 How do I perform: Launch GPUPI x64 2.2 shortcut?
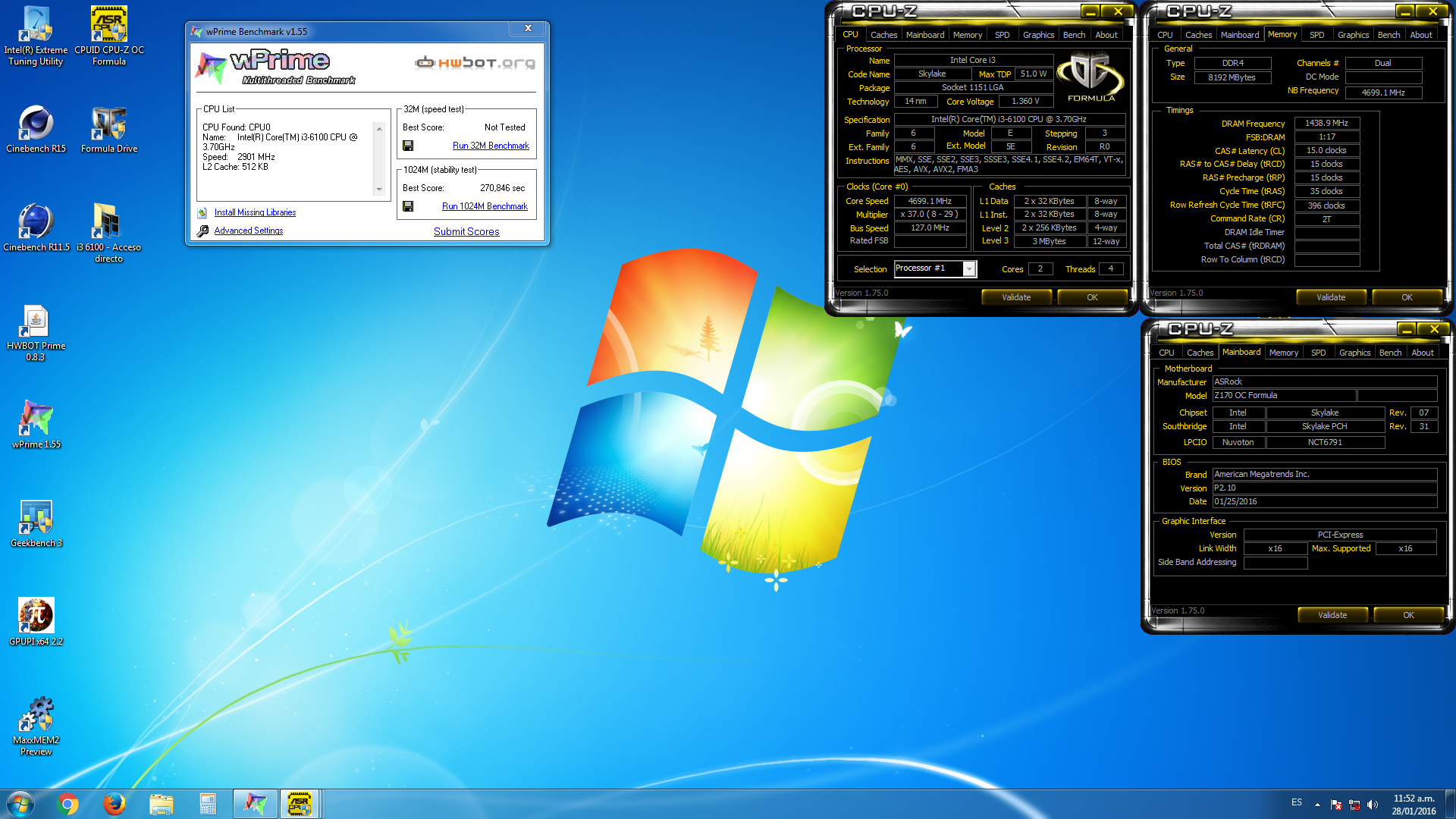point(36,622)
